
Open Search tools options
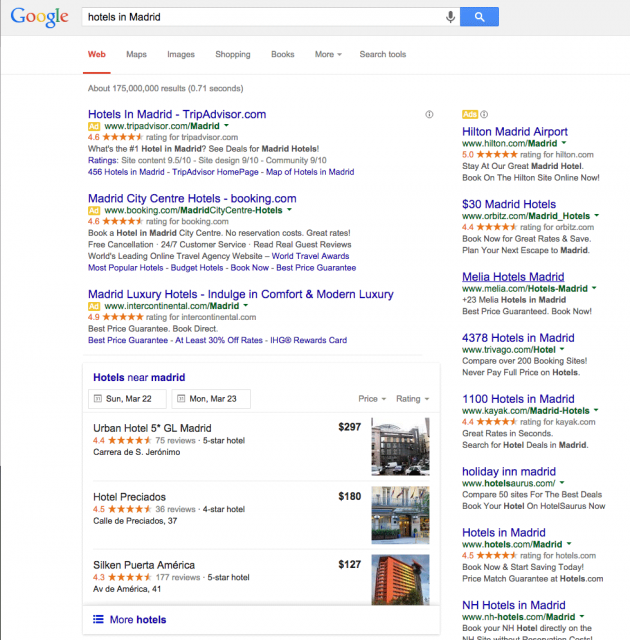click(383, 54)
